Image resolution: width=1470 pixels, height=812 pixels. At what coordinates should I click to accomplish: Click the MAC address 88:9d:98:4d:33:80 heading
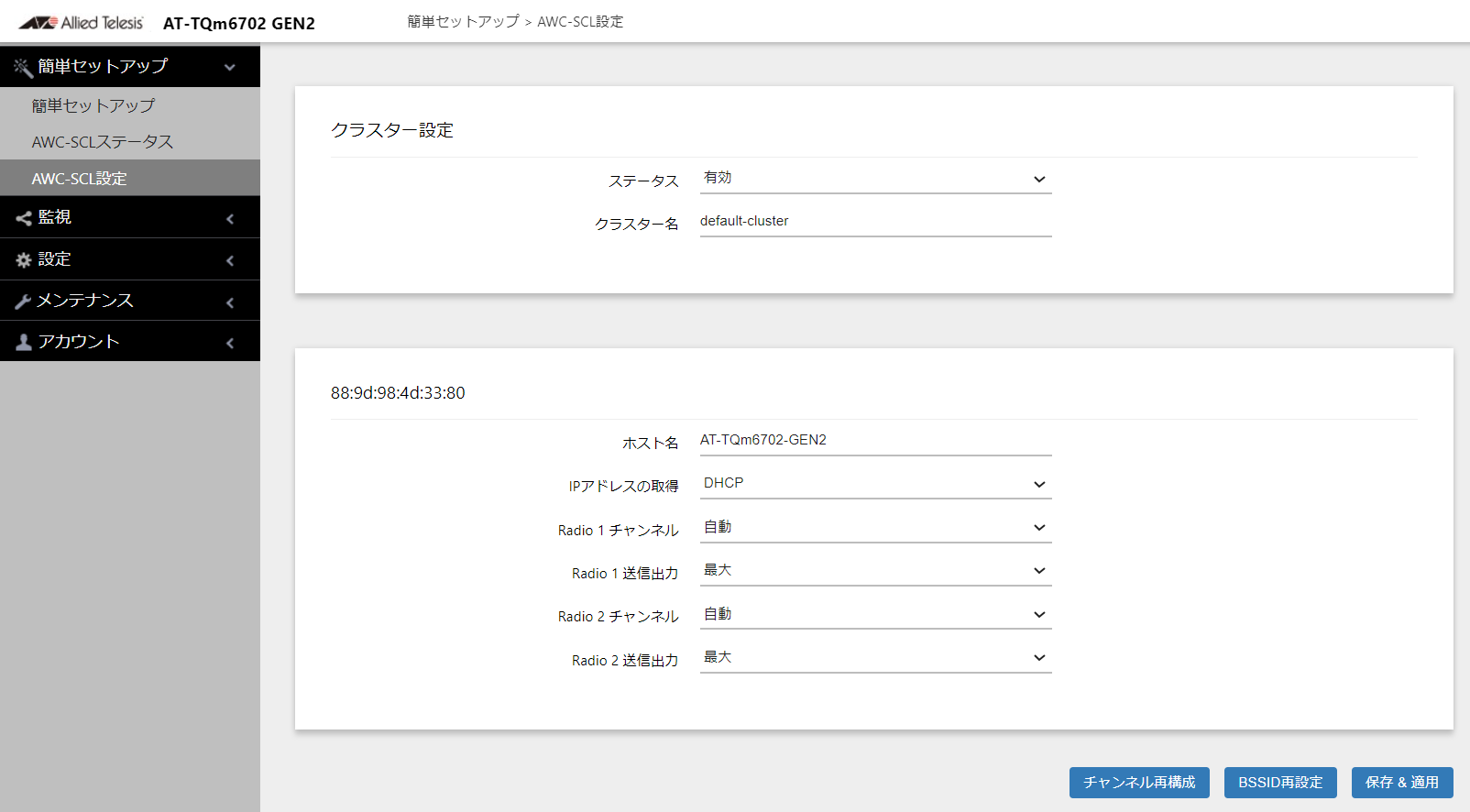click(x=398, y=393)
